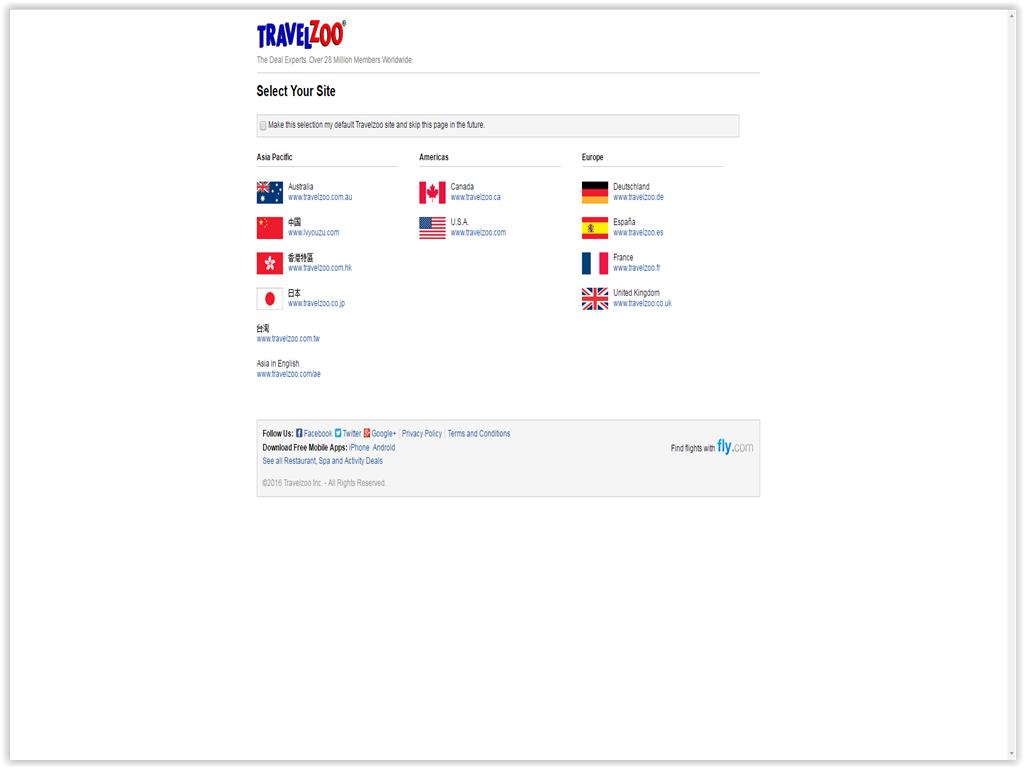Click the United Kingdom flag icon

[595, 299]
